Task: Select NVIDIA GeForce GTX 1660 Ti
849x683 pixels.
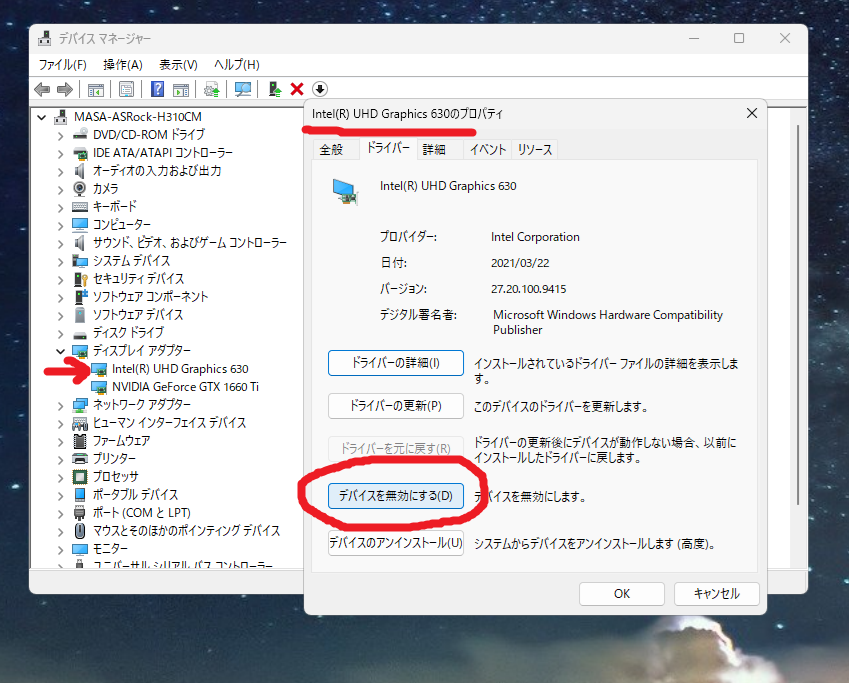Action: pos(185,387)
